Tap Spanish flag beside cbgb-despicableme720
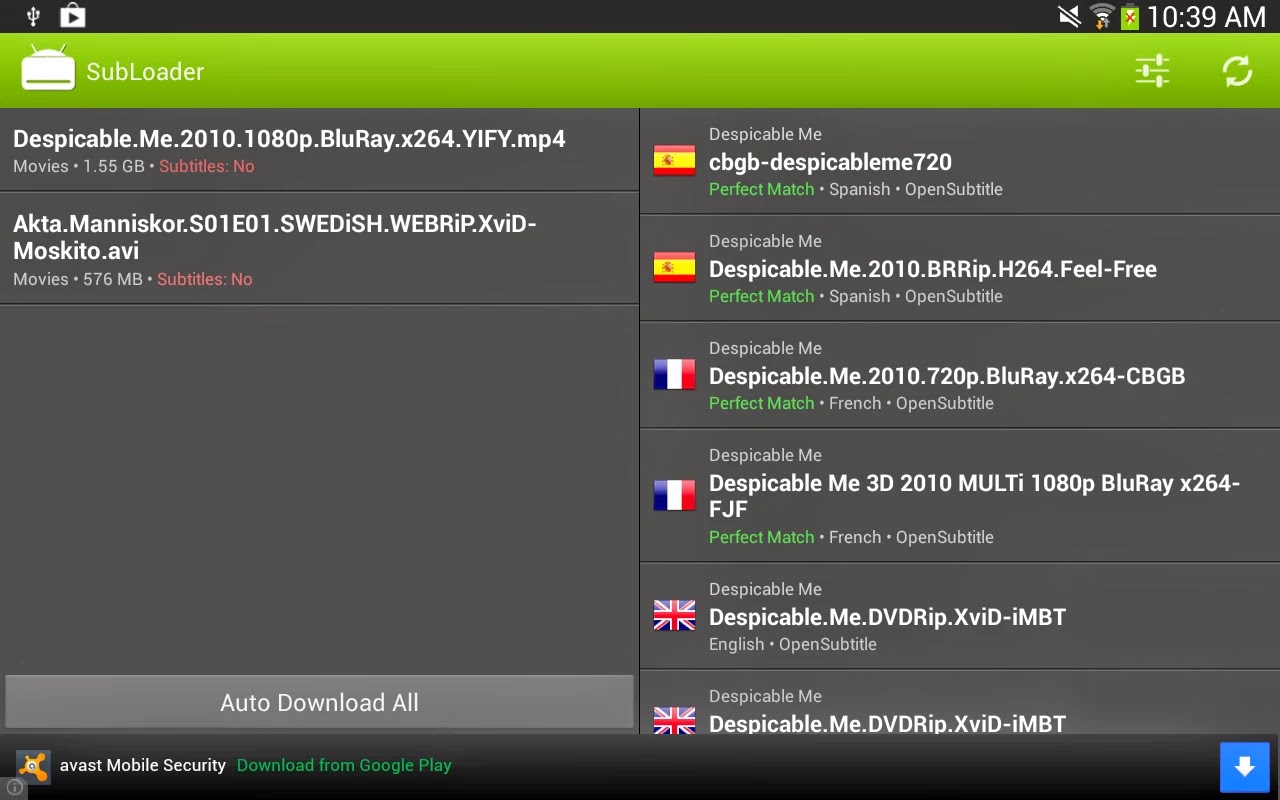1280x800 pixels. coord(674,161)
